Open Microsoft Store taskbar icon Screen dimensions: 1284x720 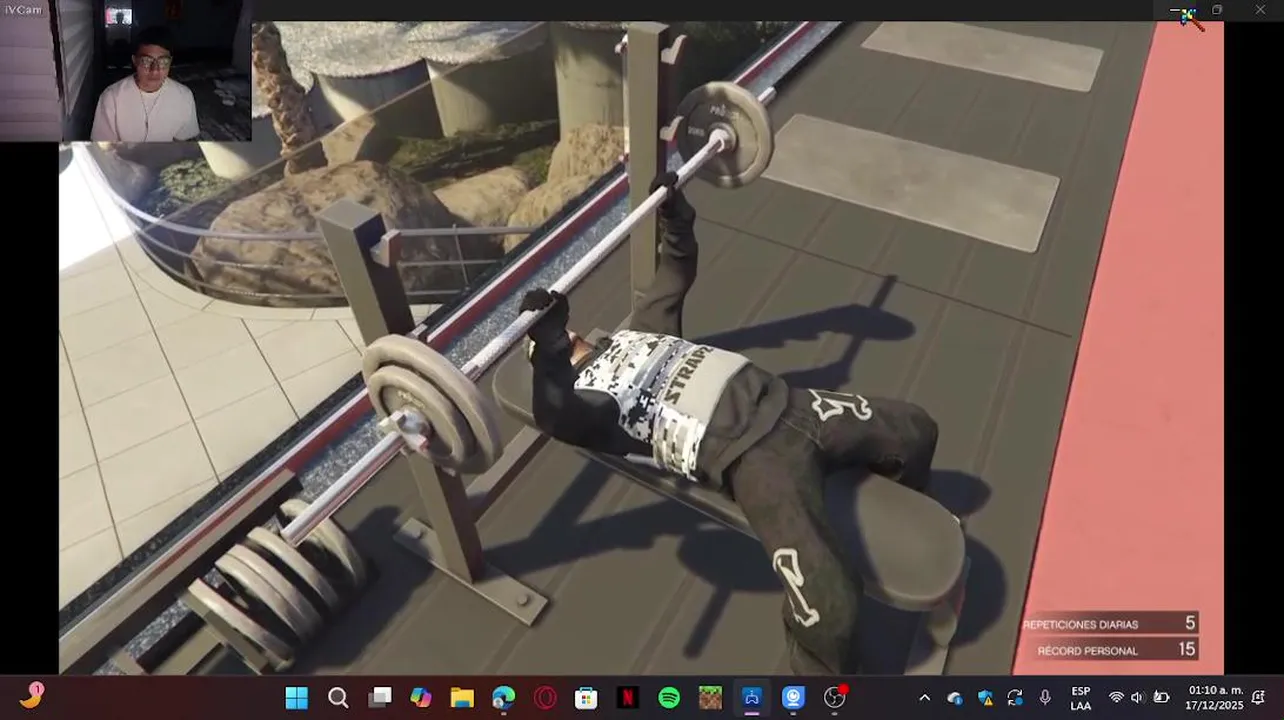tap(586, 697)
